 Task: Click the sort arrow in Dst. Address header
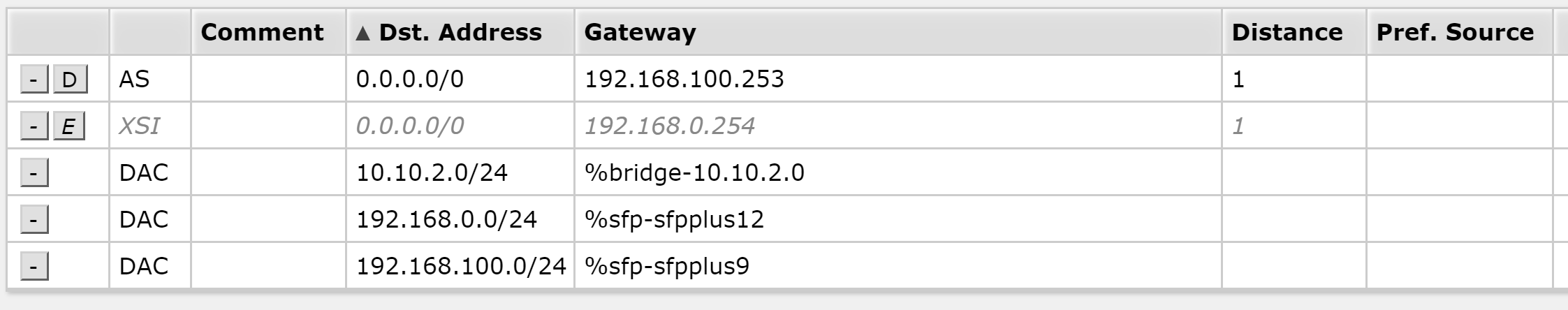click(x=362, y=33)
